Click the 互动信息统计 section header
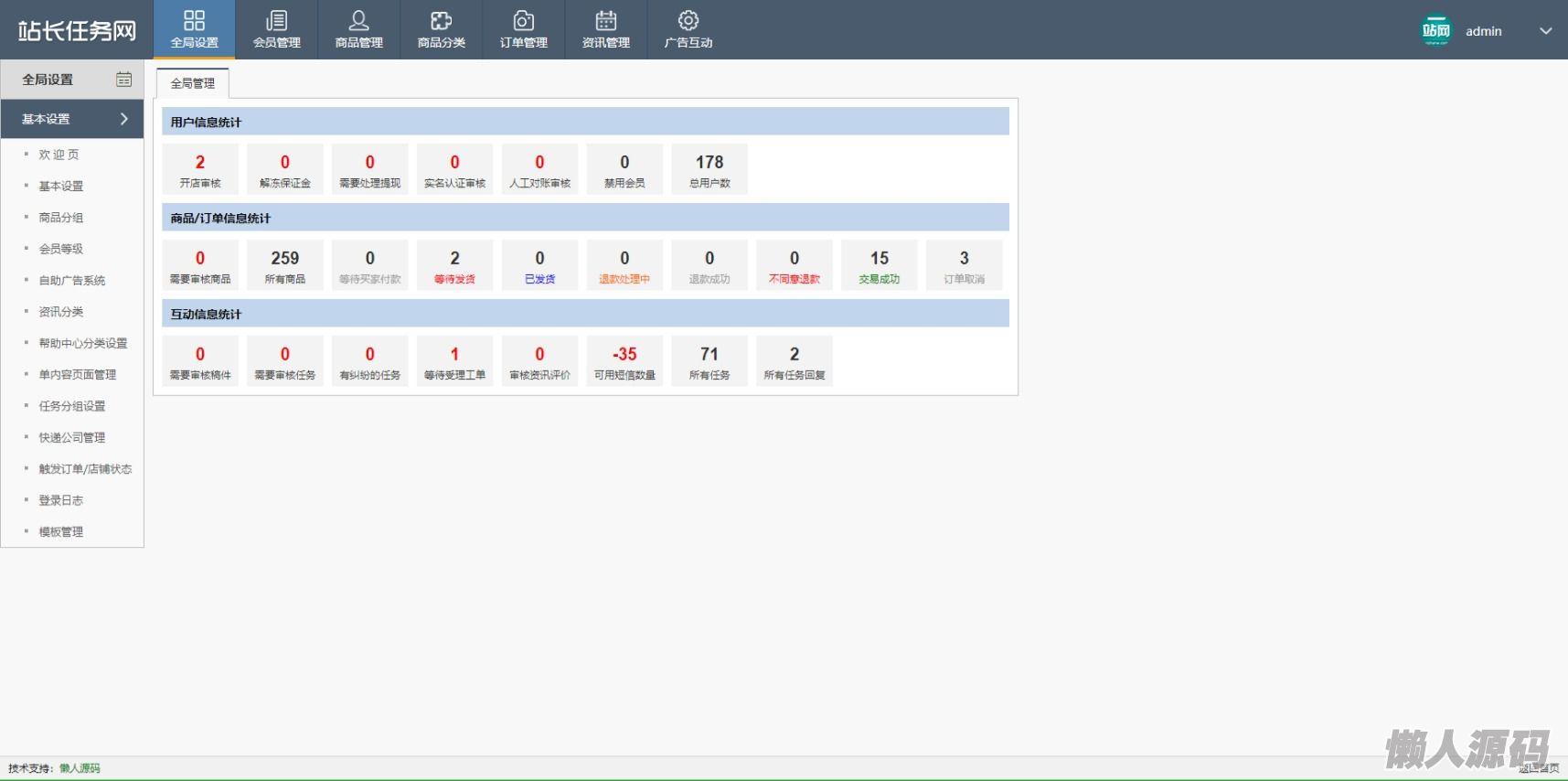 click(586, 314)
